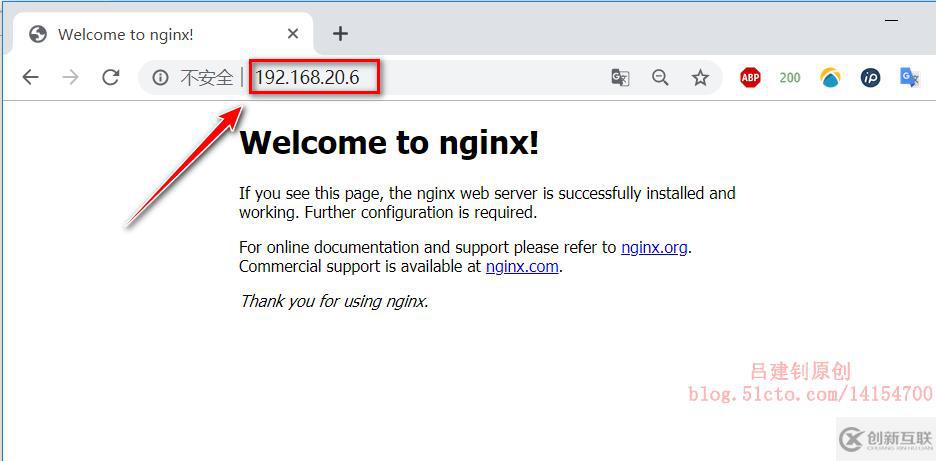Close the Welcome to nginx! tab

(x=292, y=34)
